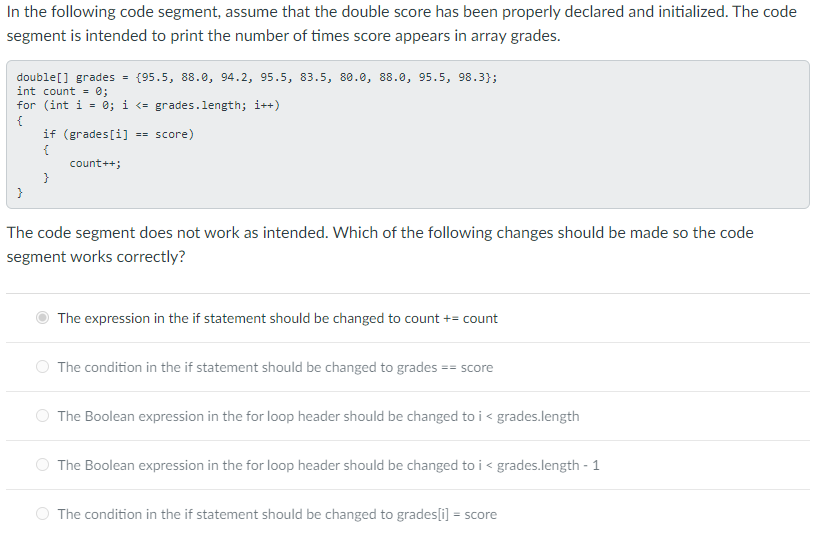Click the answer text mentioning 'grades[i] = score'
The height and width of the screenshot is (550, 816).
(x=277, y=514)
